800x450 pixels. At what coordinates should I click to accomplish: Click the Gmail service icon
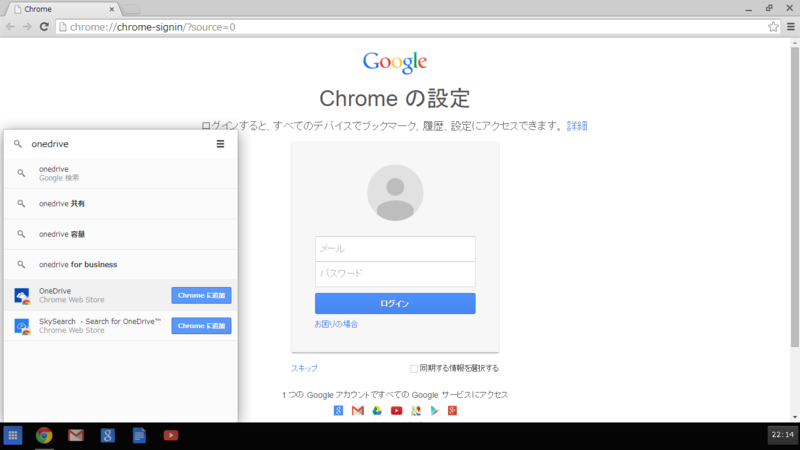[x=358, y=410]
